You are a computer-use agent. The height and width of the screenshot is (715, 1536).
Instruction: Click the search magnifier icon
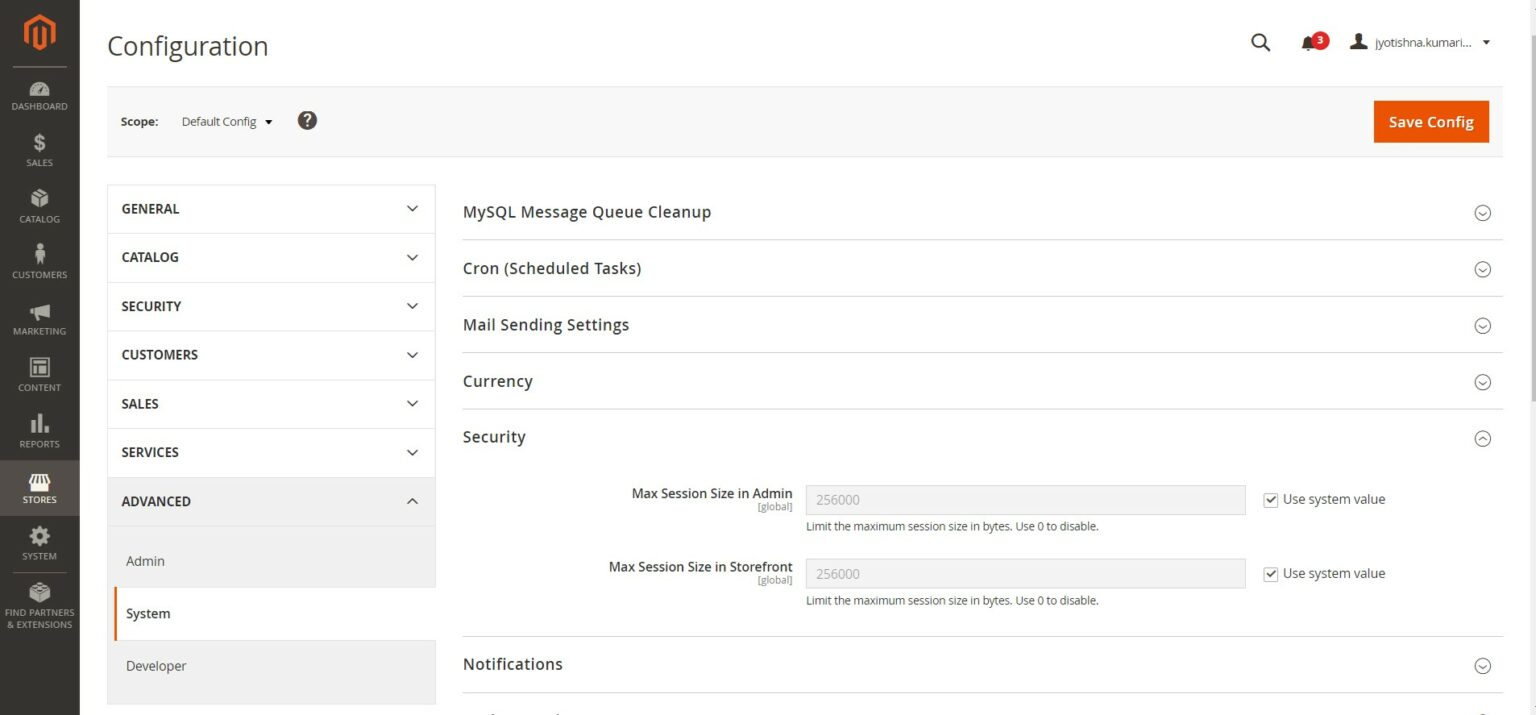pyautogui.click(x=1261, y=42)
